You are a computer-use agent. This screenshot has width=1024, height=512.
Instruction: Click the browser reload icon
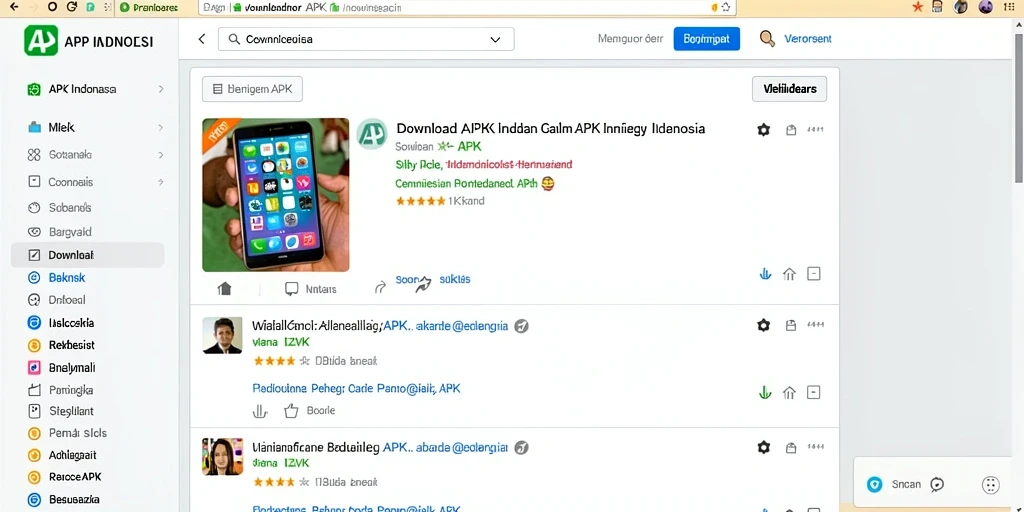click(72, 7)
